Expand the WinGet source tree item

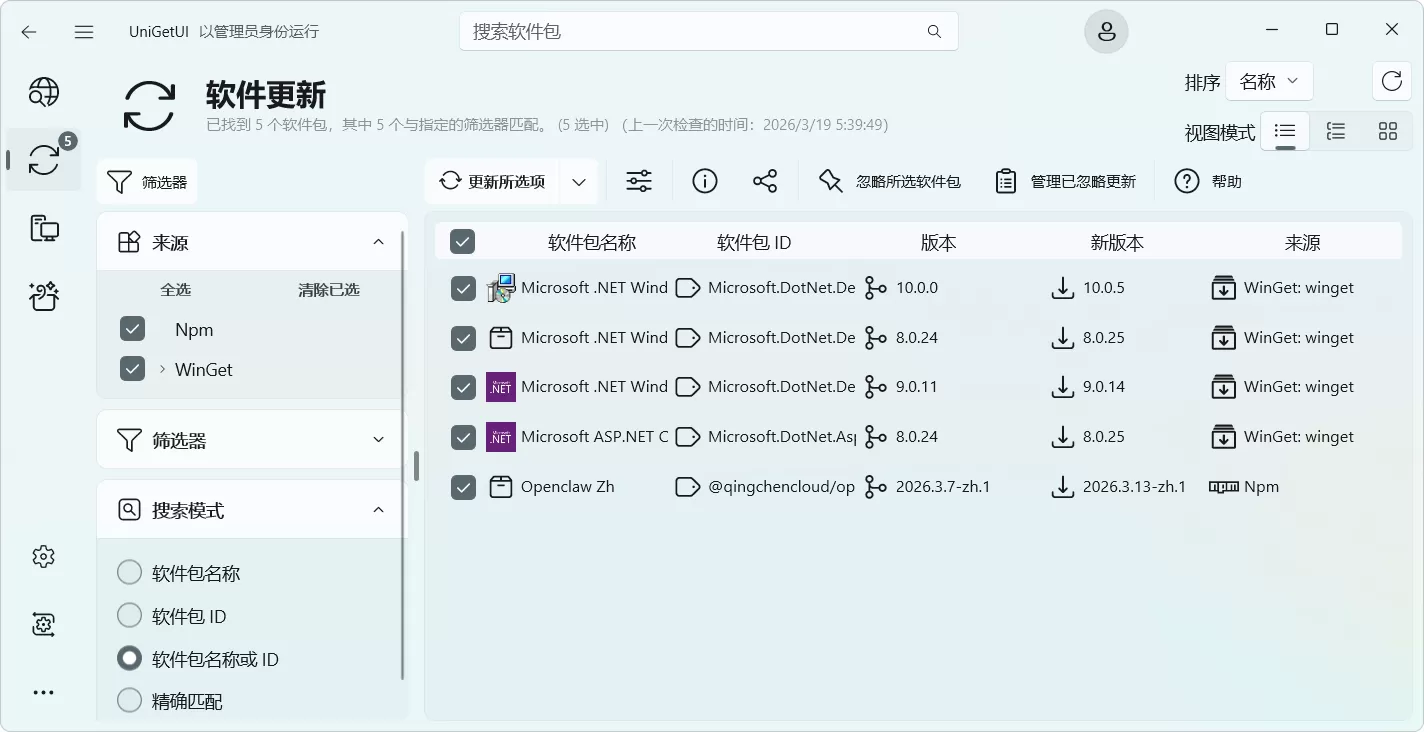point(163,369)
